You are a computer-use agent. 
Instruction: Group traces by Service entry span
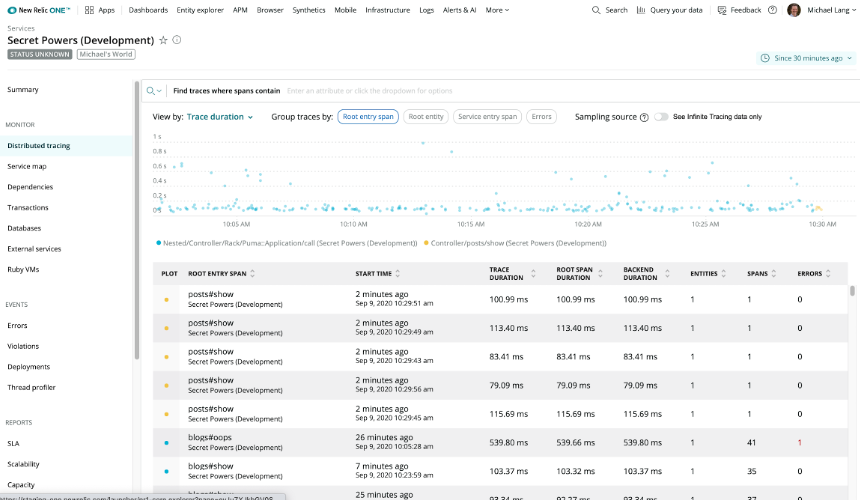coord(487,117)
